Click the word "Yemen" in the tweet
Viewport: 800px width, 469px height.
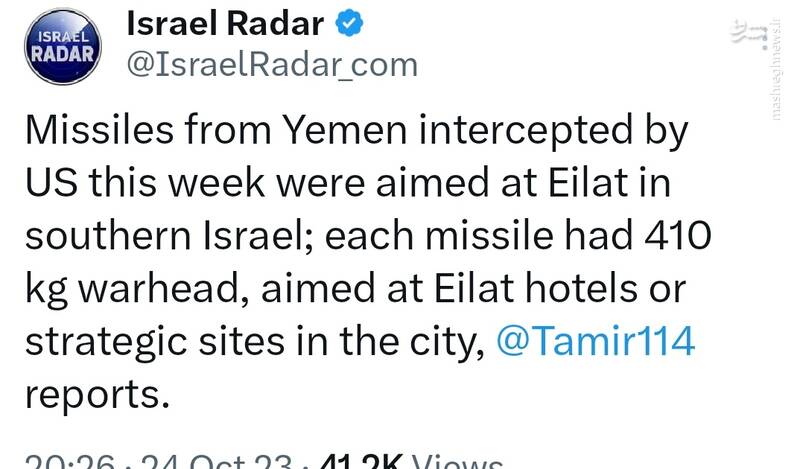(322, 132)
